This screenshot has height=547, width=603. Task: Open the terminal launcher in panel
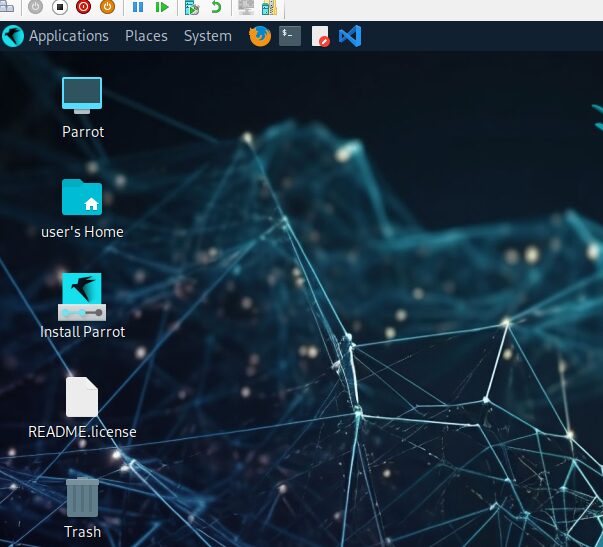point(290,36)
